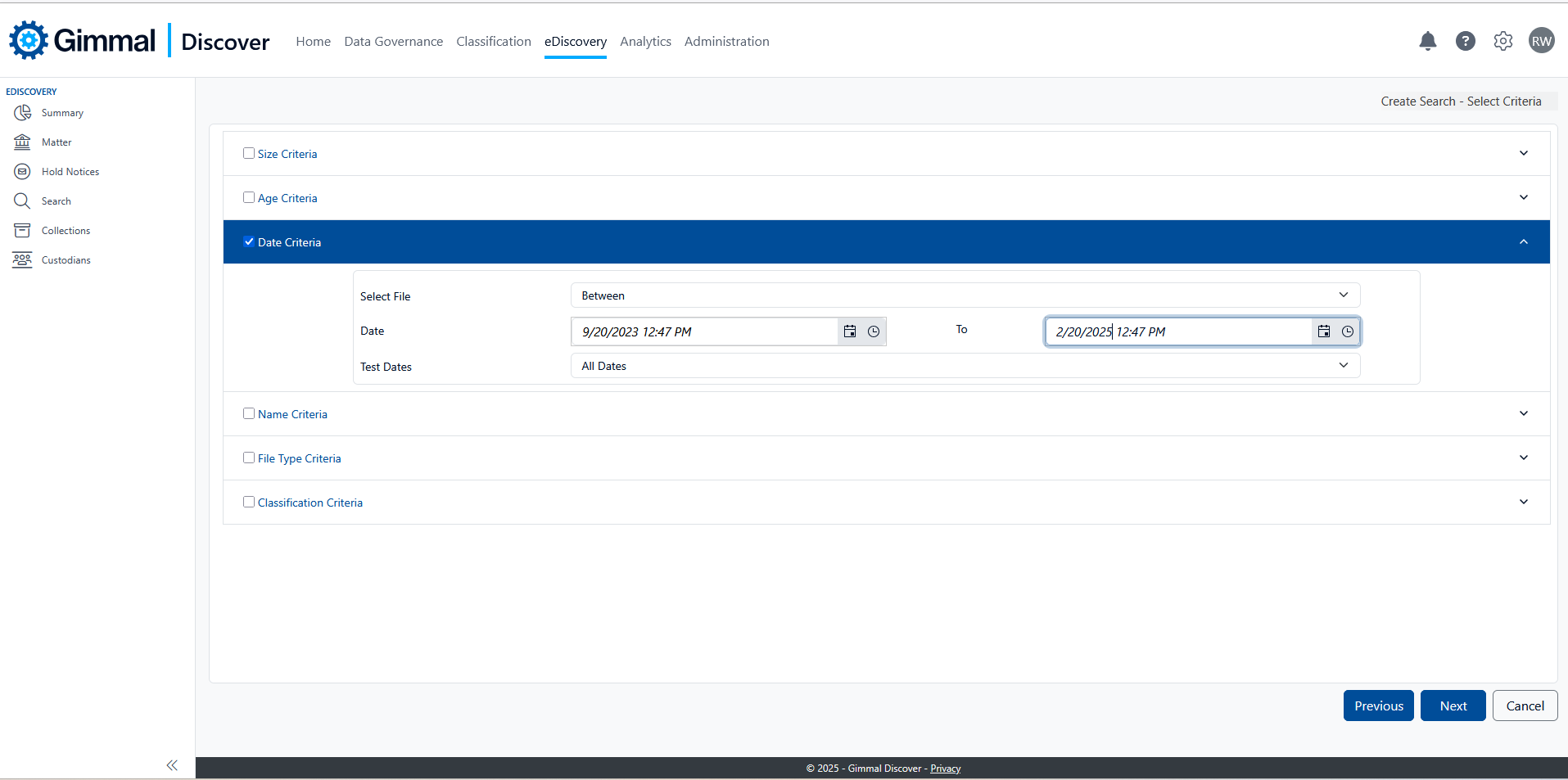Tick the File Type Criteria checkbox

tap(249, 458)
